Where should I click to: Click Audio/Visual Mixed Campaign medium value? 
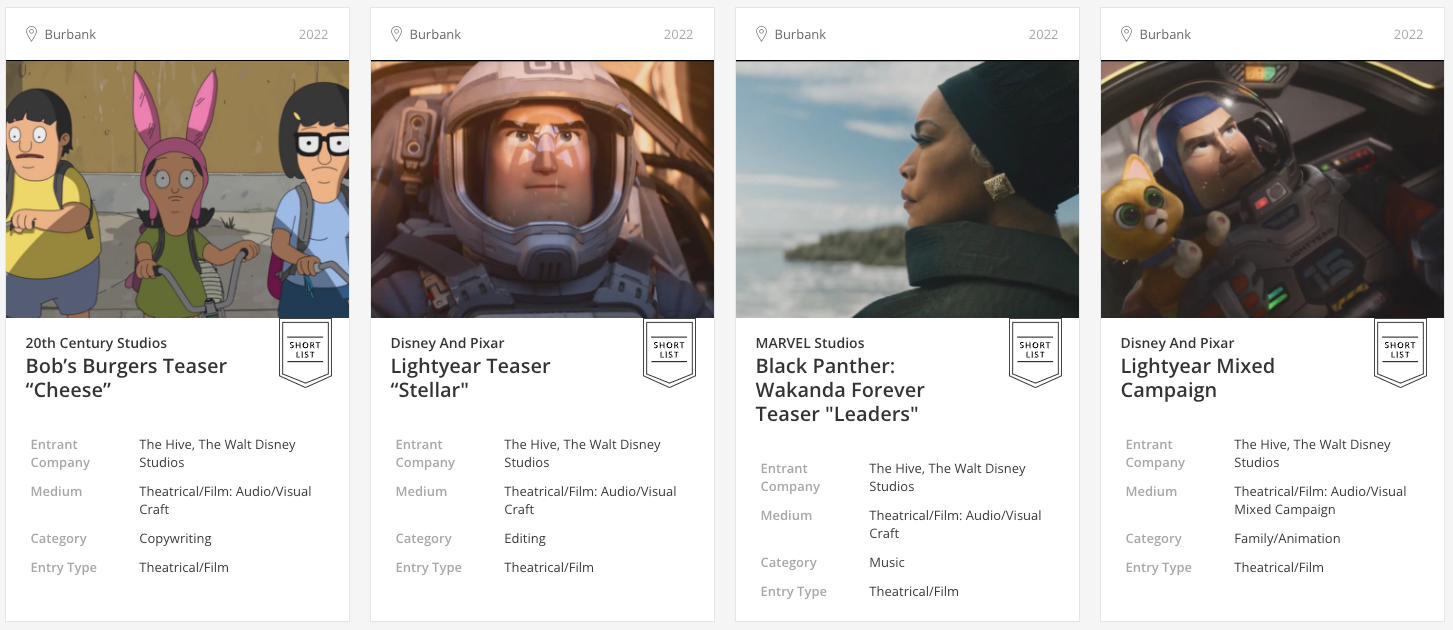pos(1320,500)
